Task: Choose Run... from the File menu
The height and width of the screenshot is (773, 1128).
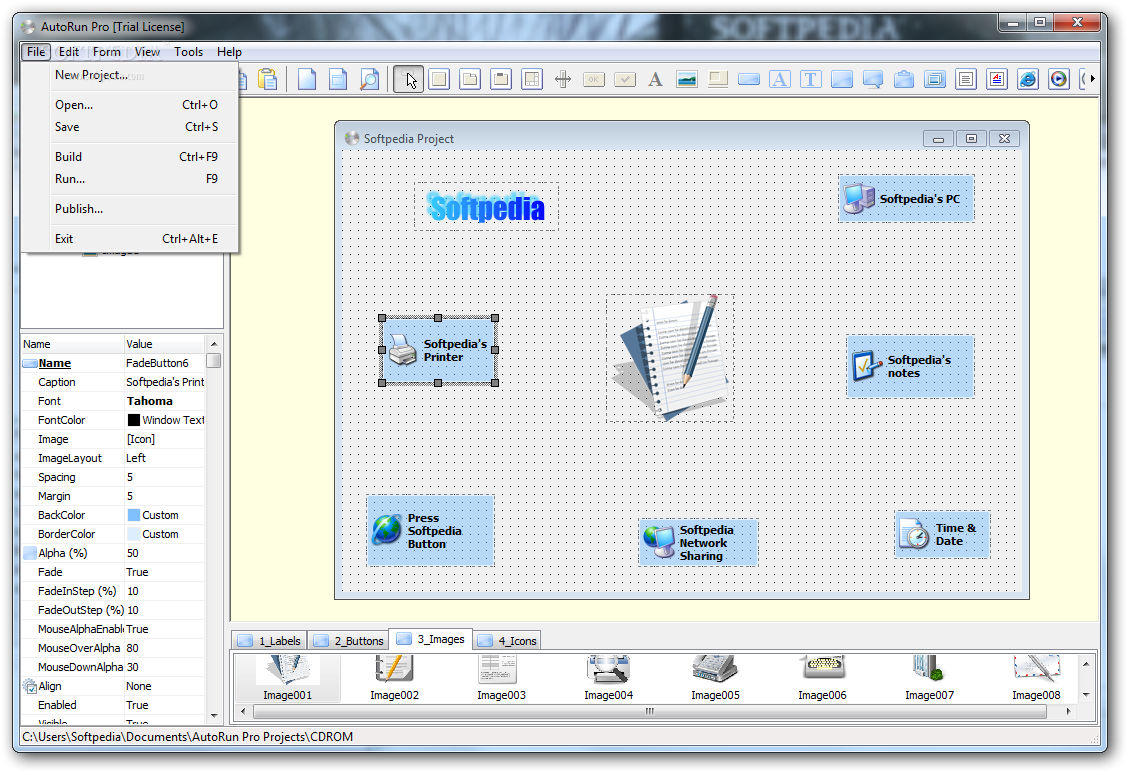Action: [x=130, y=179]
